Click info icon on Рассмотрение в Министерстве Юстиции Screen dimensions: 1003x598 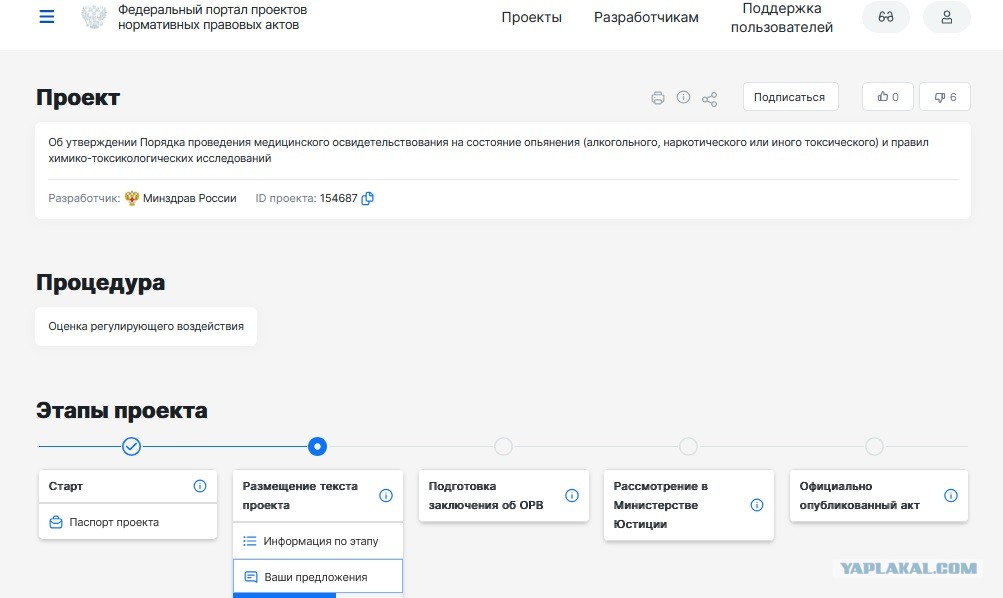(x=757, y=505)
